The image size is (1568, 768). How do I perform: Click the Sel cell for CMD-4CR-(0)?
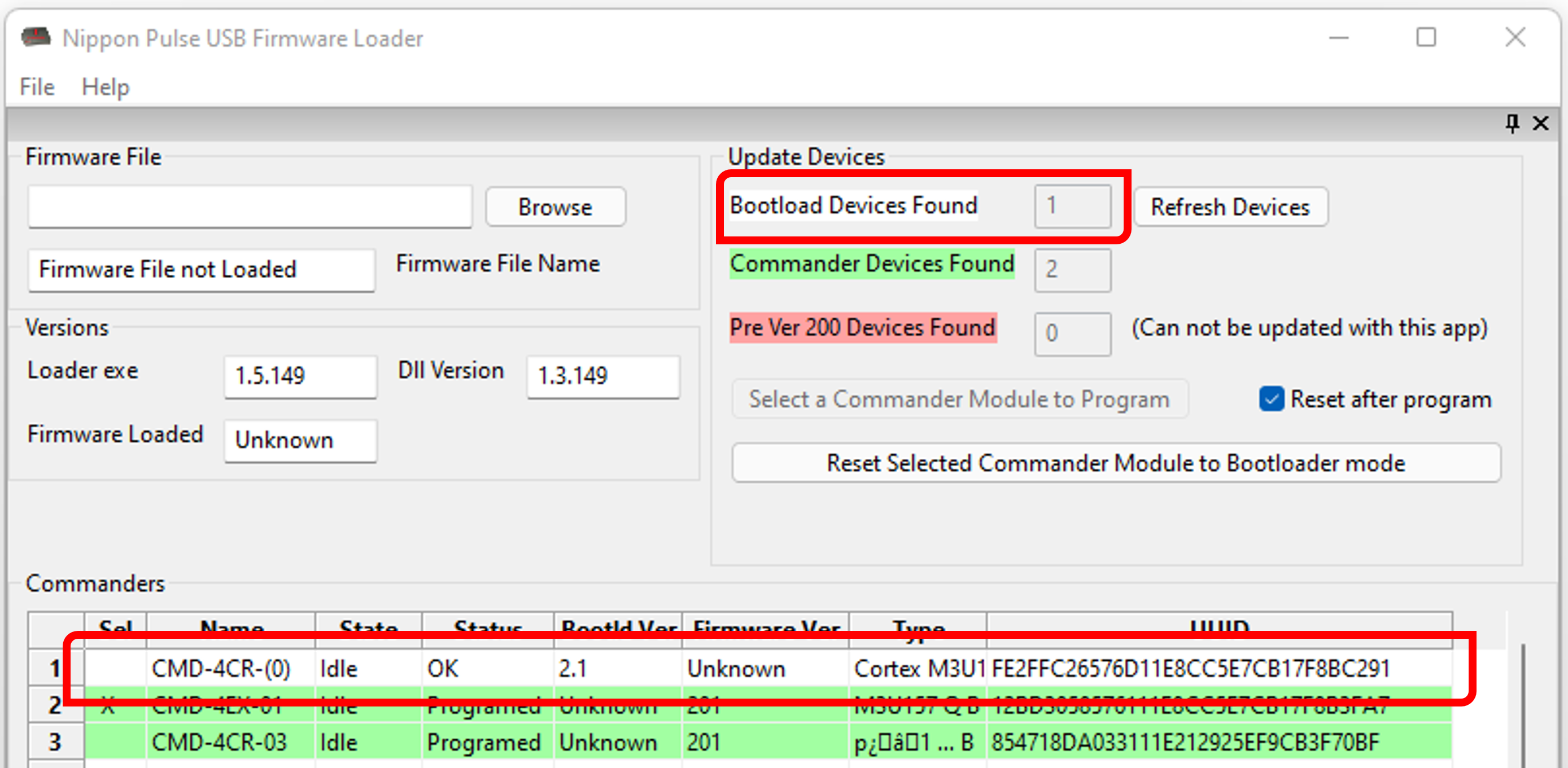(x=116, y=668)
